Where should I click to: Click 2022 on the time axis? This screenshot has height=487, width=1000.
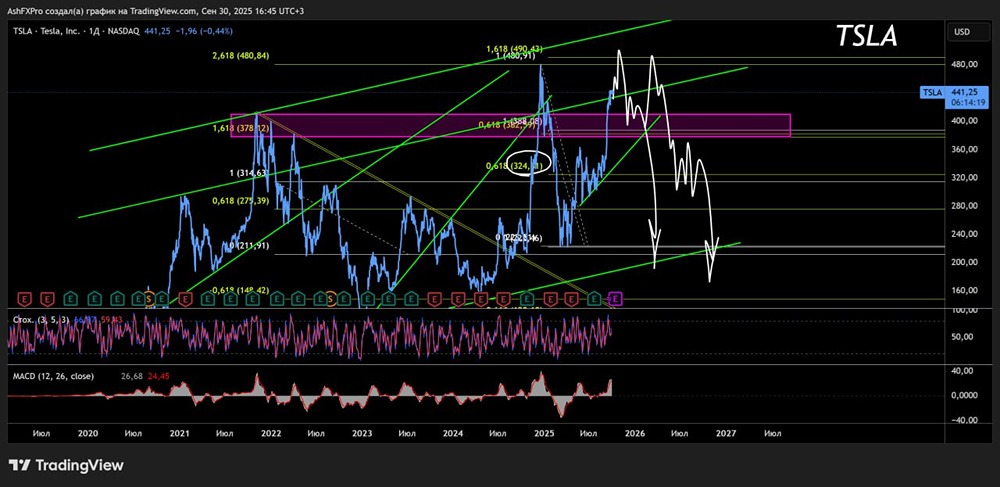pyautogui.click(x=270, y=433)
